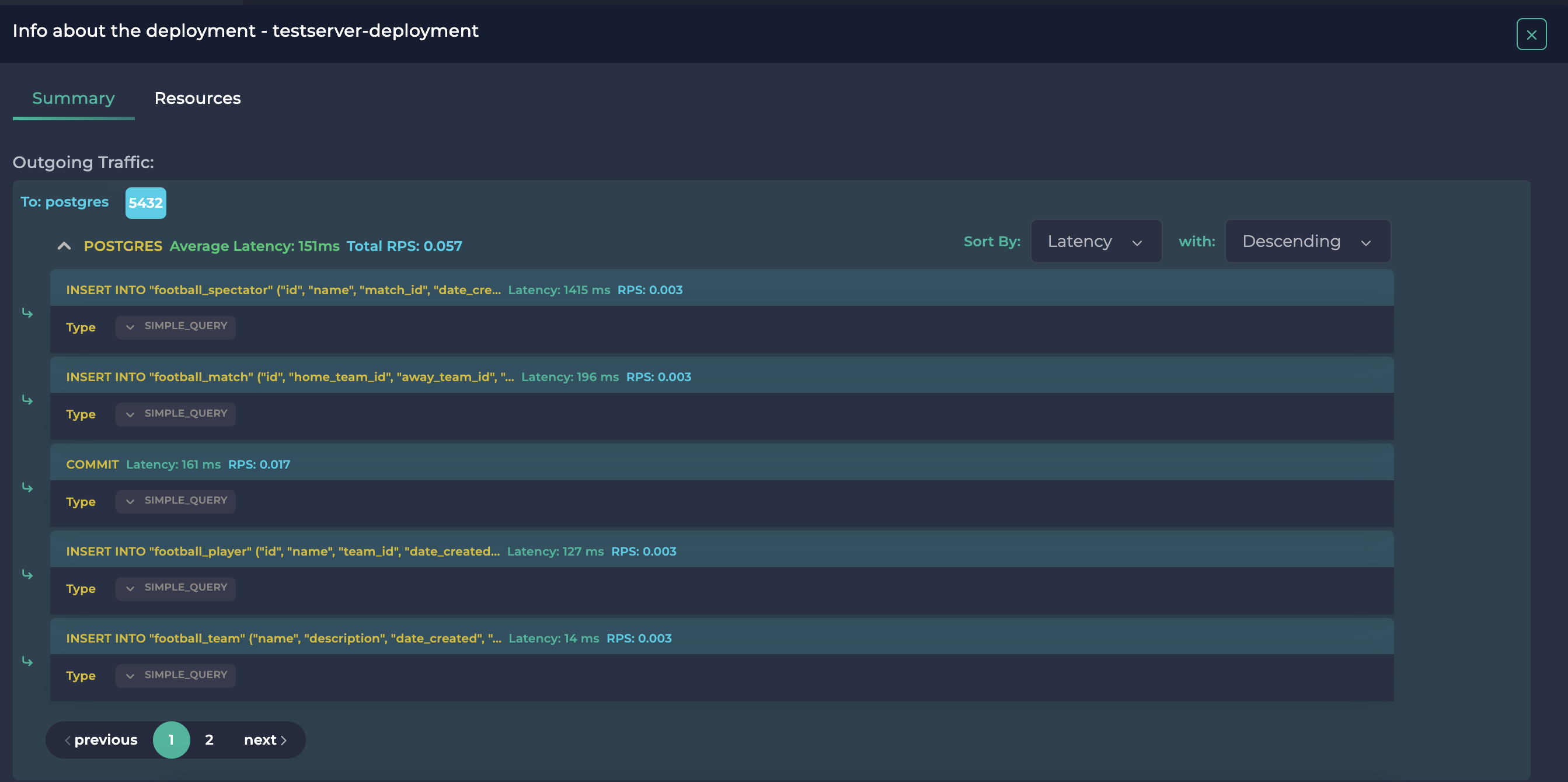Expand SIMPLE_QUERY type under COMMIT query
Viewport: 1568px width, 782px height.
(x=176, y=501)
